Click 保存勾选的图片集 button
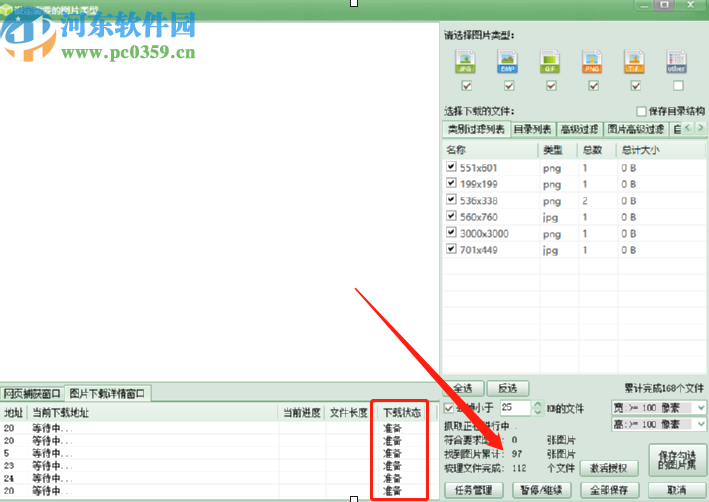Screen dimensions: 709x502 [677, 460]
